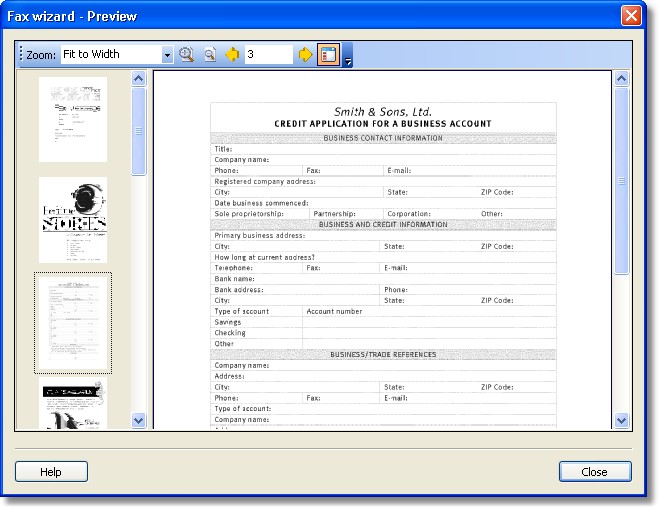This screenshot has width=659, height=509.
Task: Click the Close button
Action: [x=595, y=472]
